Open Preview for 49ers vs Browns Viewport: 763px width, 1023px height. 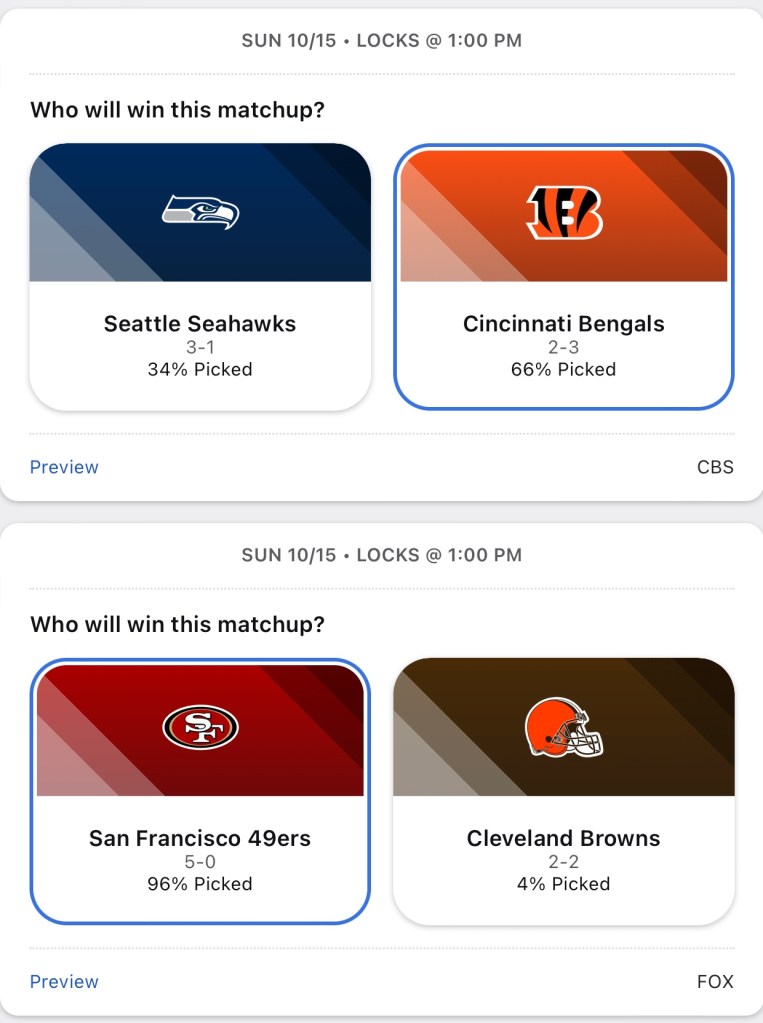click(x=64, y=982)
